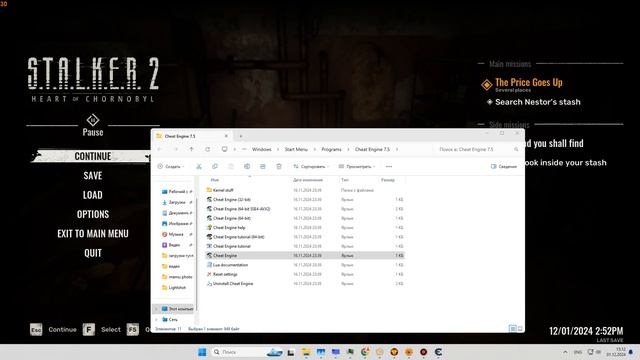Add a new Explorer tab with plus
This screenshot has height=360, width=640.
click(241, 136)
